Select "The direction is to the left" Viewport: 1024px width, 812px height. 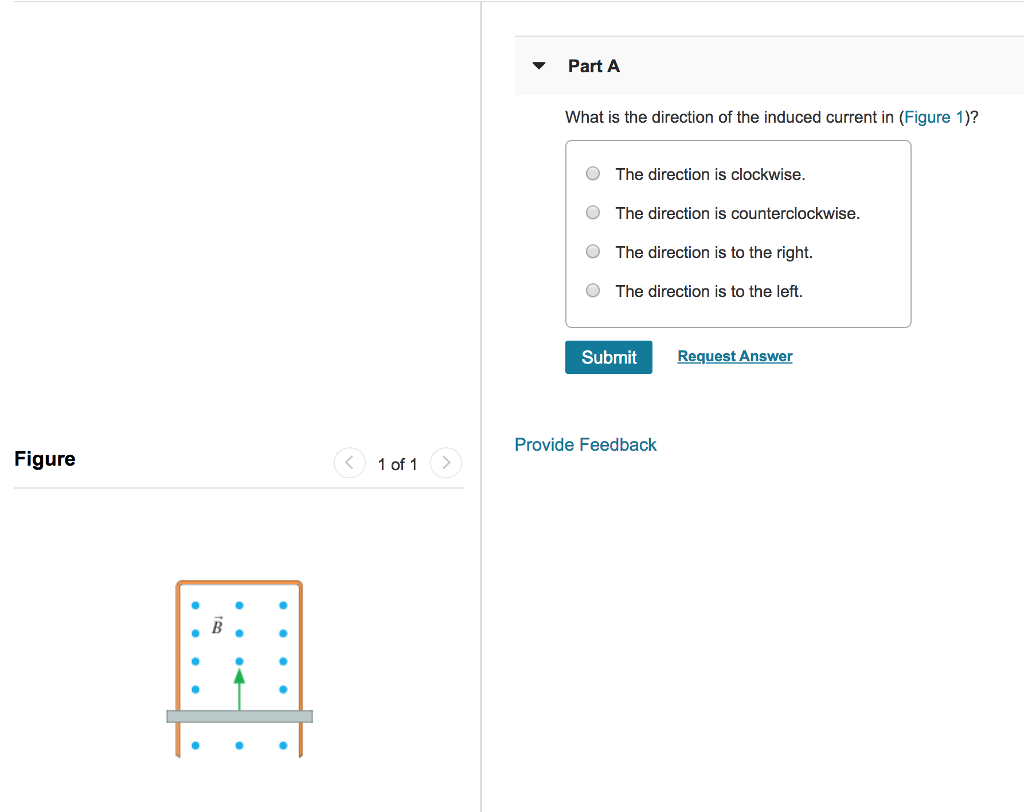coord(592,290)
